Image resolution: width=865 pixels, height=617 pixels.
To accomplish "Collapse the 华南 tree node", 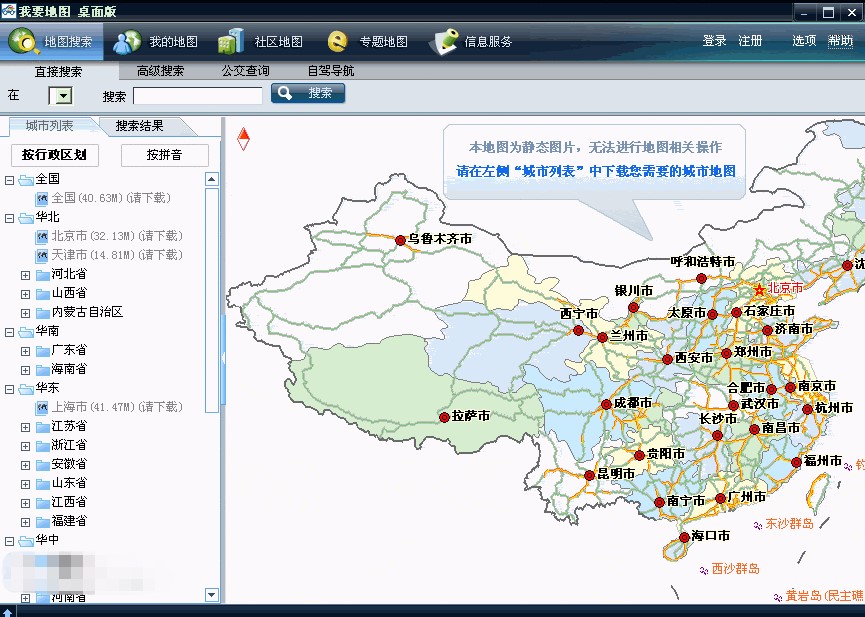I will 9,332.
